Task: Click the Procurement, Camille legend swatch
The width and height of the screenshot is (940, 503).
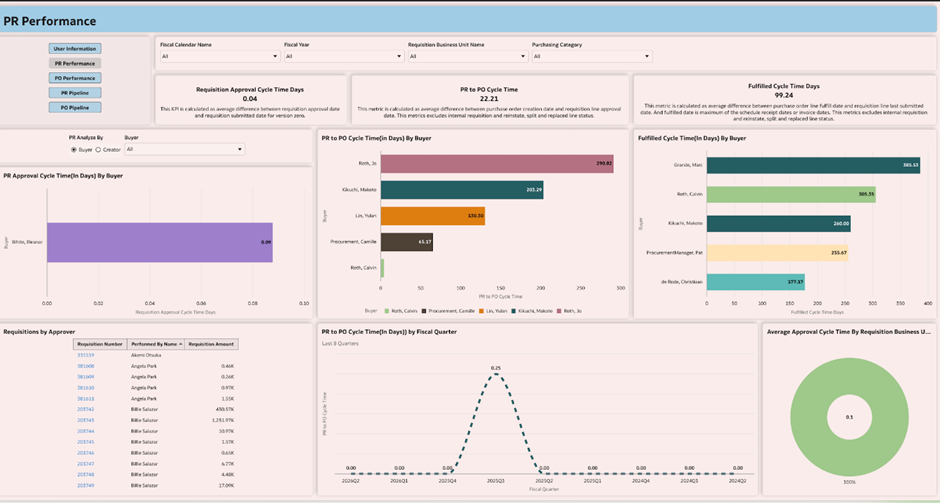Action: [x=424, y=311]
